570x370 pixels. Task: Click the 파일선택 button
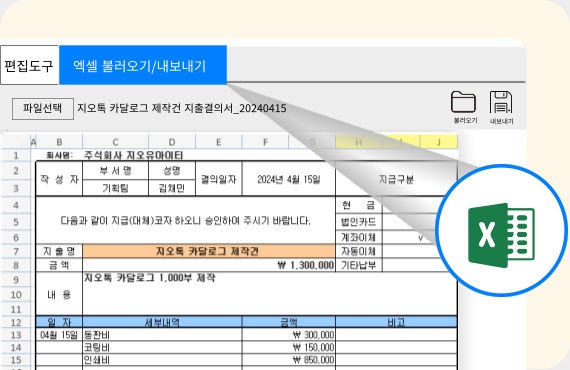coord(43,108)
